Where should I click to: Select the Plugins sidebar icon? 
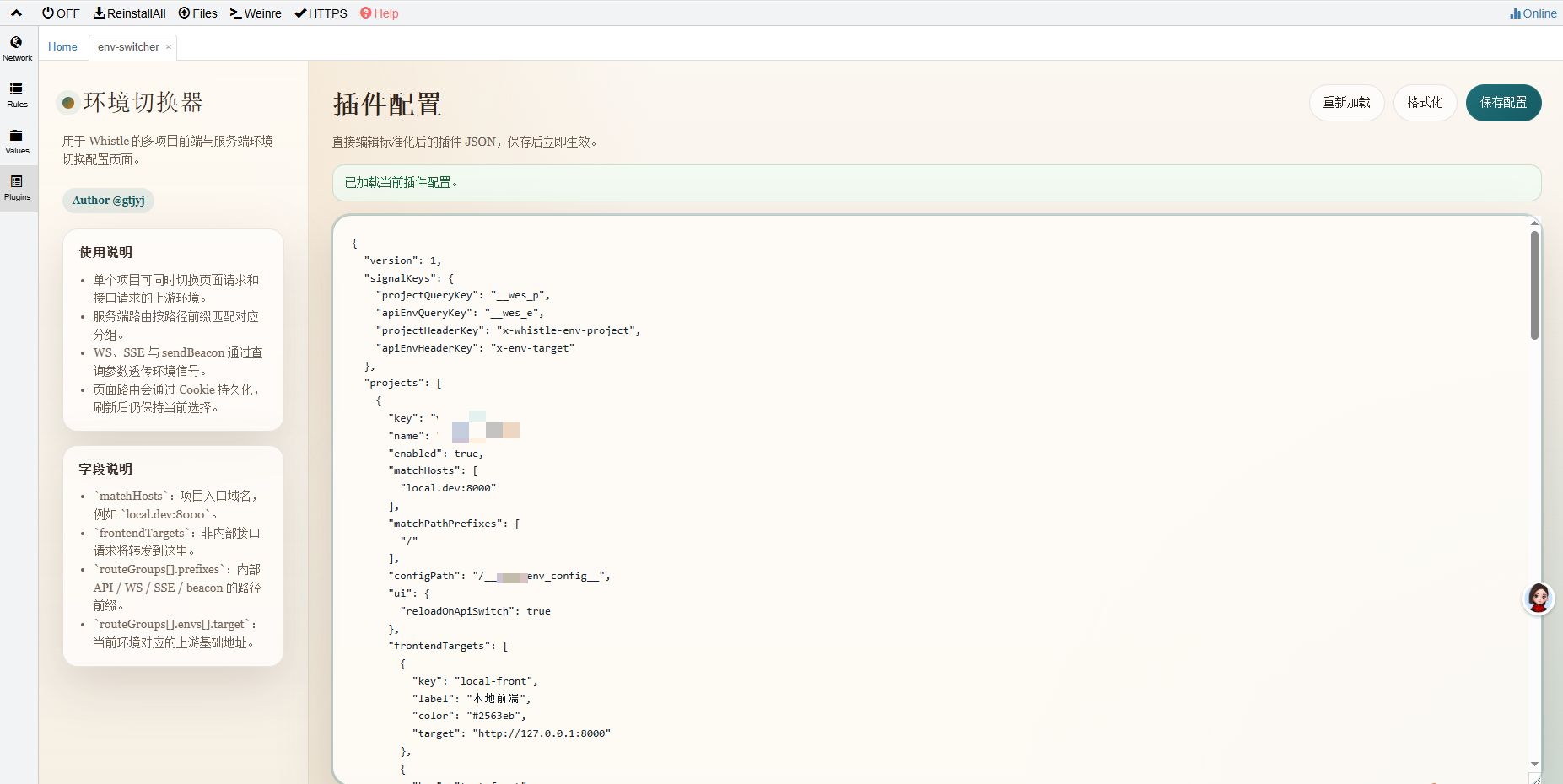click(17, 187)
